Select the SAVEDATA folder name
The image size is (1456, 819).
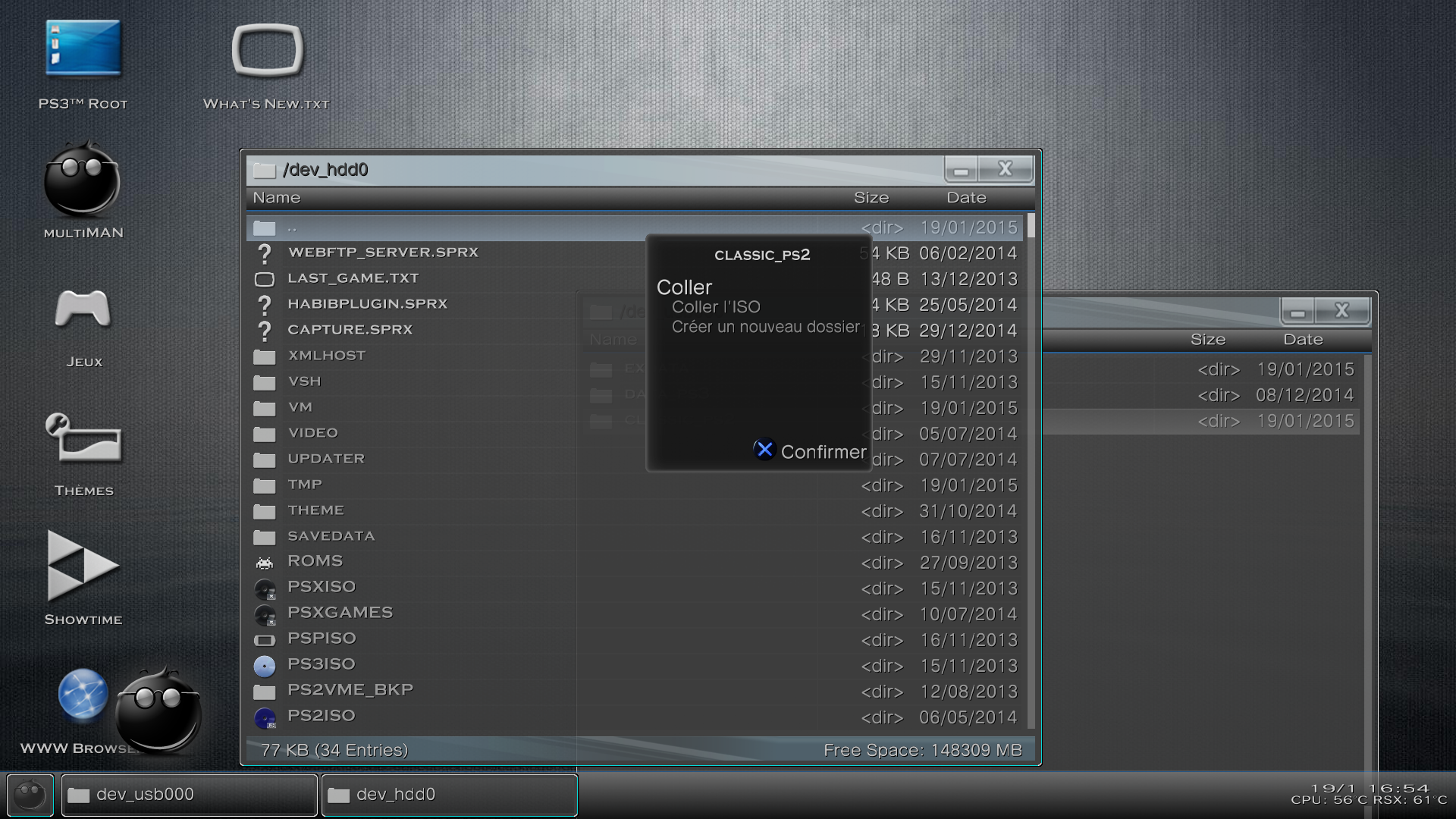point(331,536)
